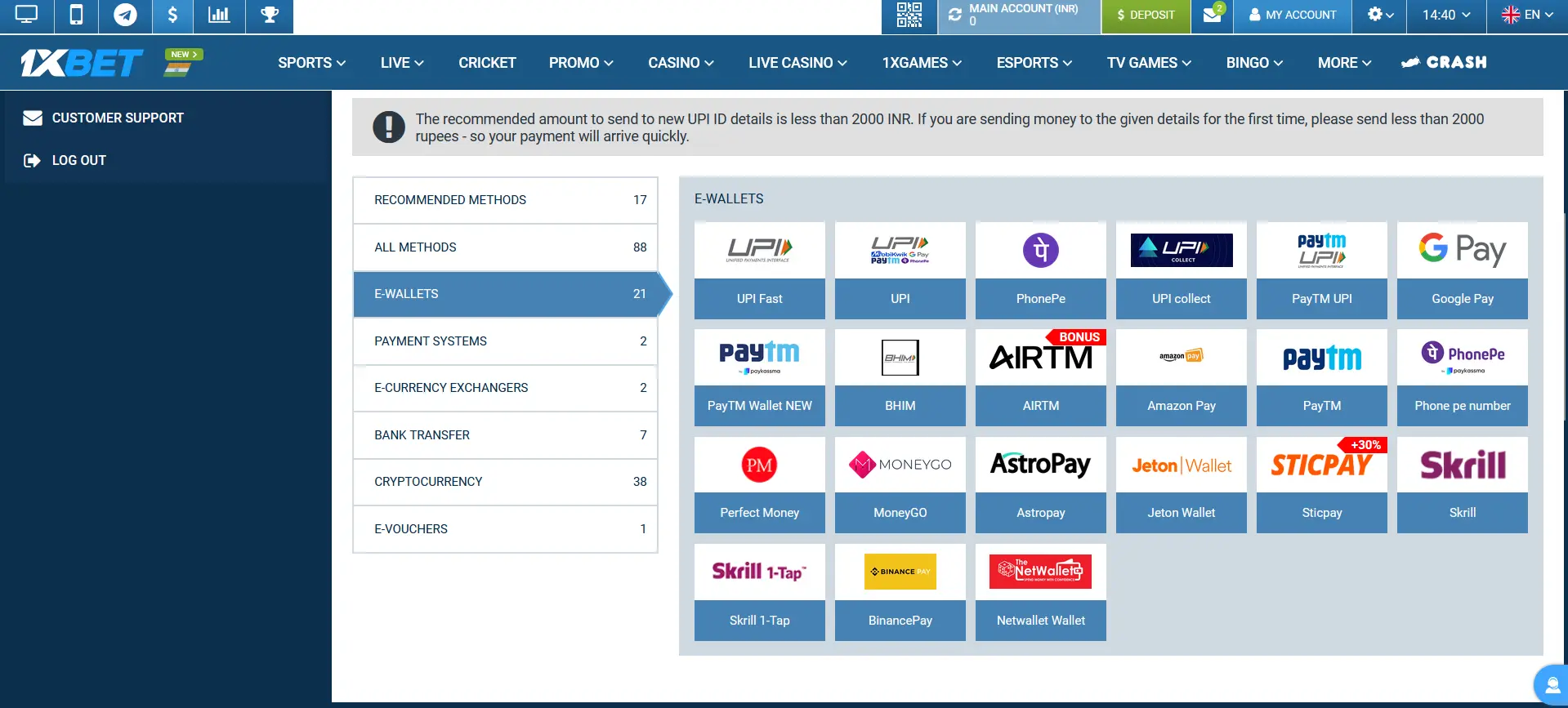This screenshot has height=708, width=1568.
Task: Click the 1XBET logo
Action: [x=82, y=62]
